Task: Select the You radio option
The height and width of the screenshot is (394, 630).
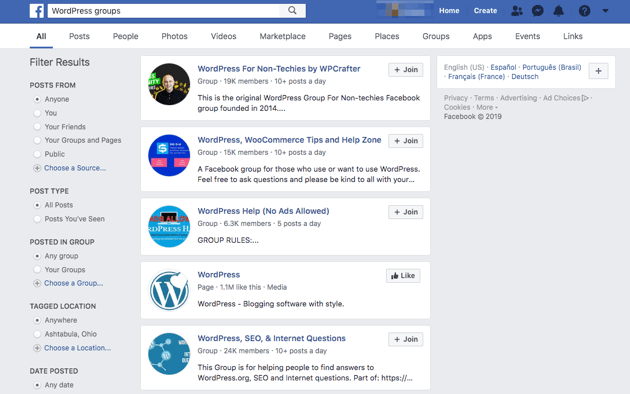Action: [37, 113]
